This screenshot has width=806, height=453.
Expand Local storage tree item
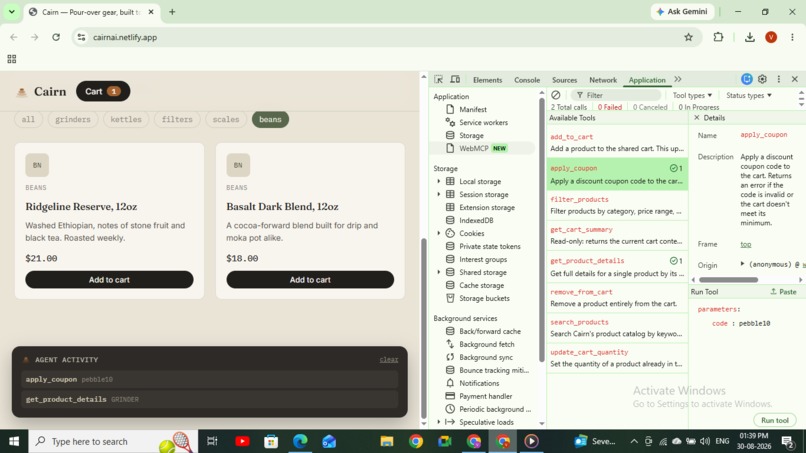click(x=438, y=182)
